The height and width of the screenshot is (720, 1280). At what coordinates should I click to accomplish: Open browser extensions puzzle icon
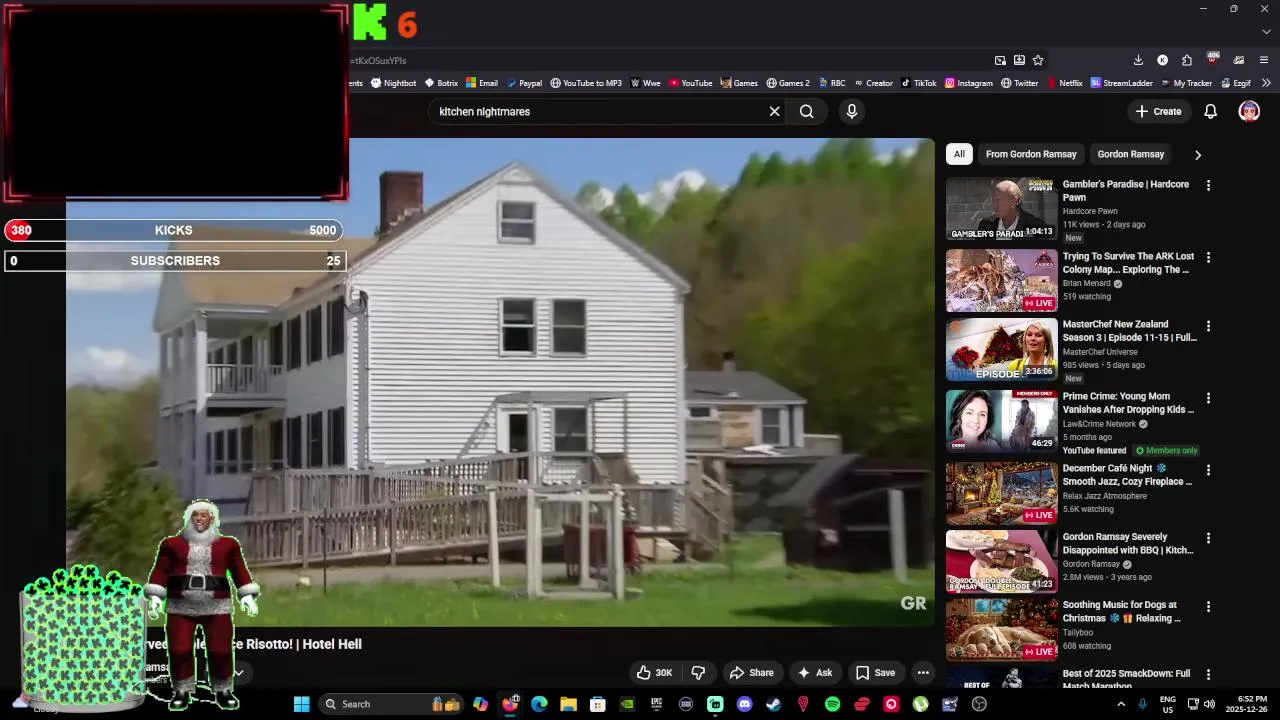tap(1186, 60)
